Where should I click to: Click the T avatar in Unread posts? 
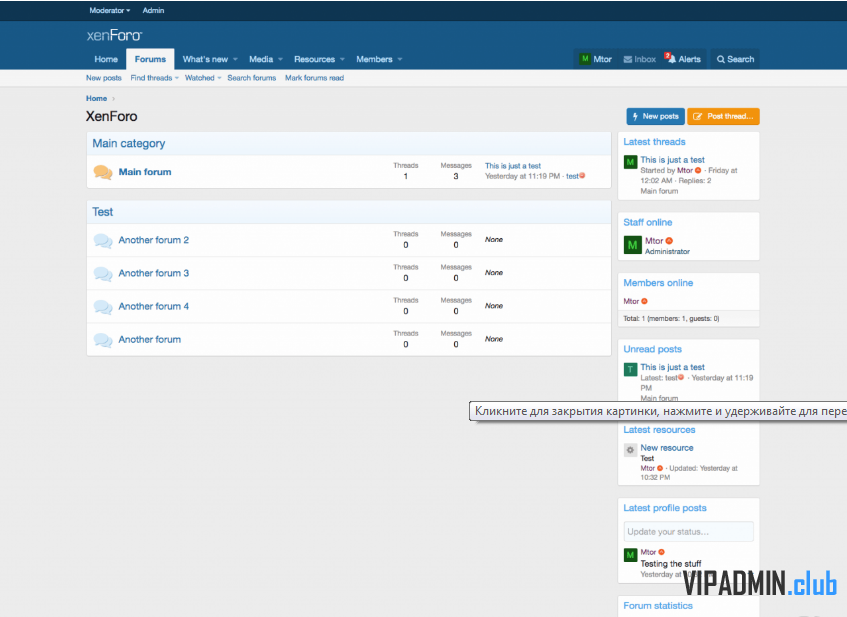click(630, 370)
